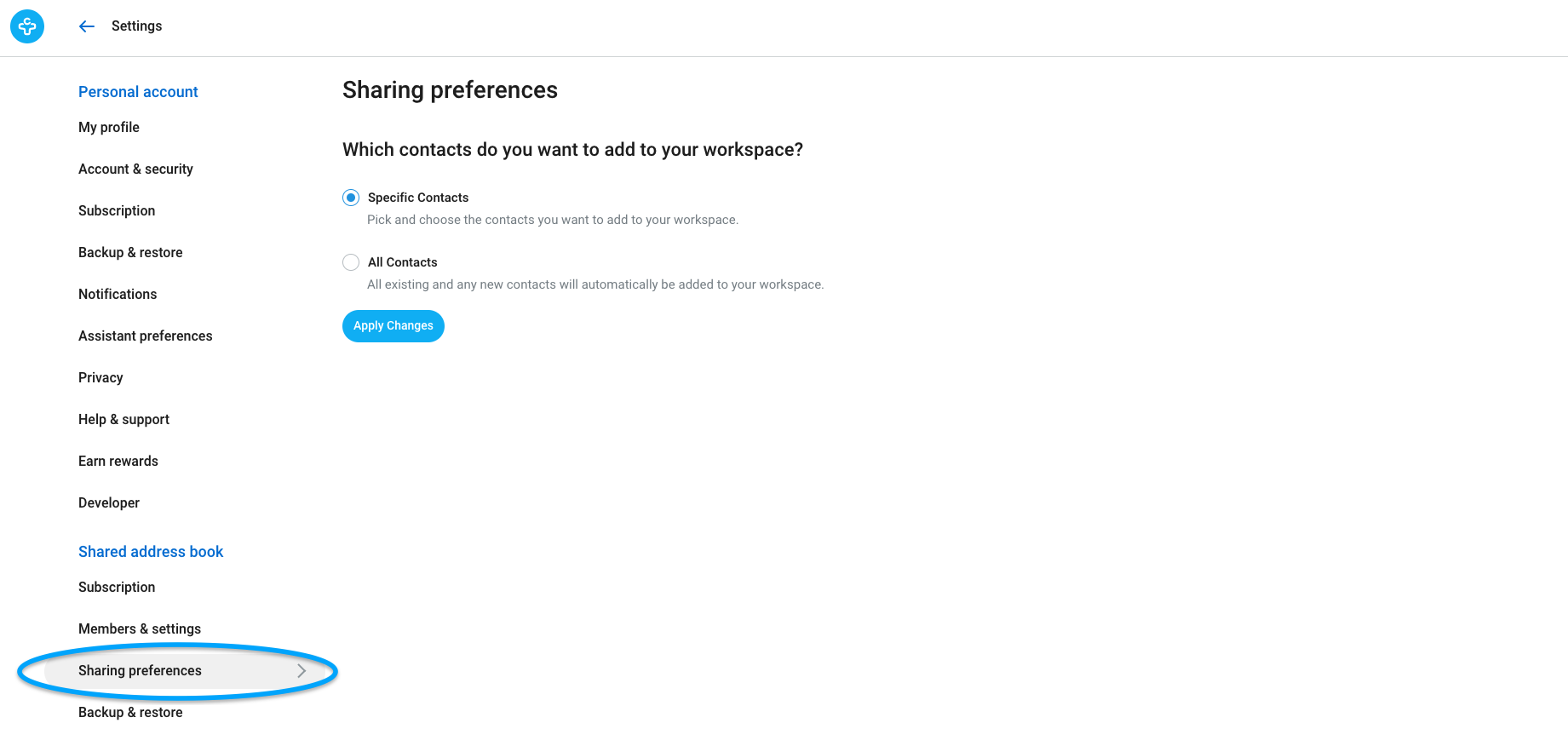
Task: Open Account & security settings
Action: click(x=135, y=169)
